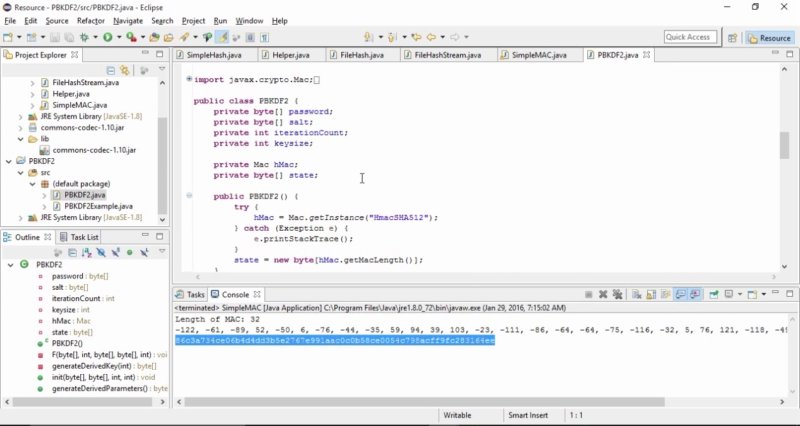
Task: Toggle Link with Editor in Project Explorer
Action: point(124,70)
